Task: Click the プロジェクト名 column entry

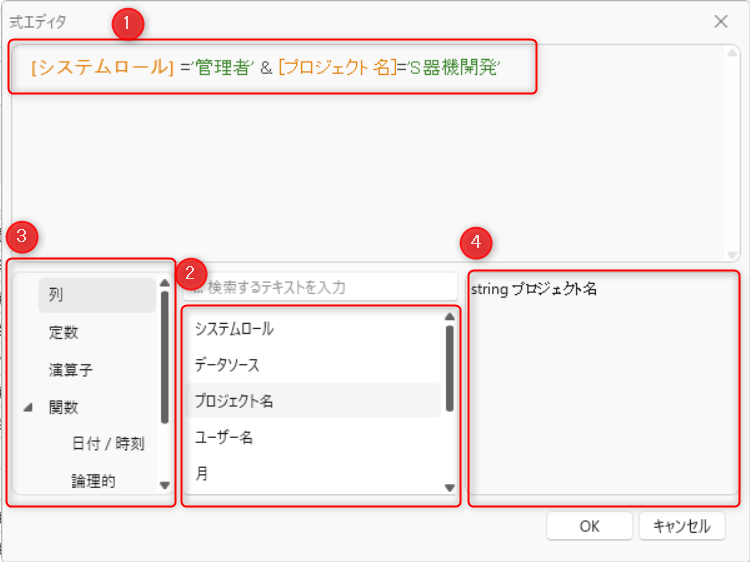Action: [234, 401]
